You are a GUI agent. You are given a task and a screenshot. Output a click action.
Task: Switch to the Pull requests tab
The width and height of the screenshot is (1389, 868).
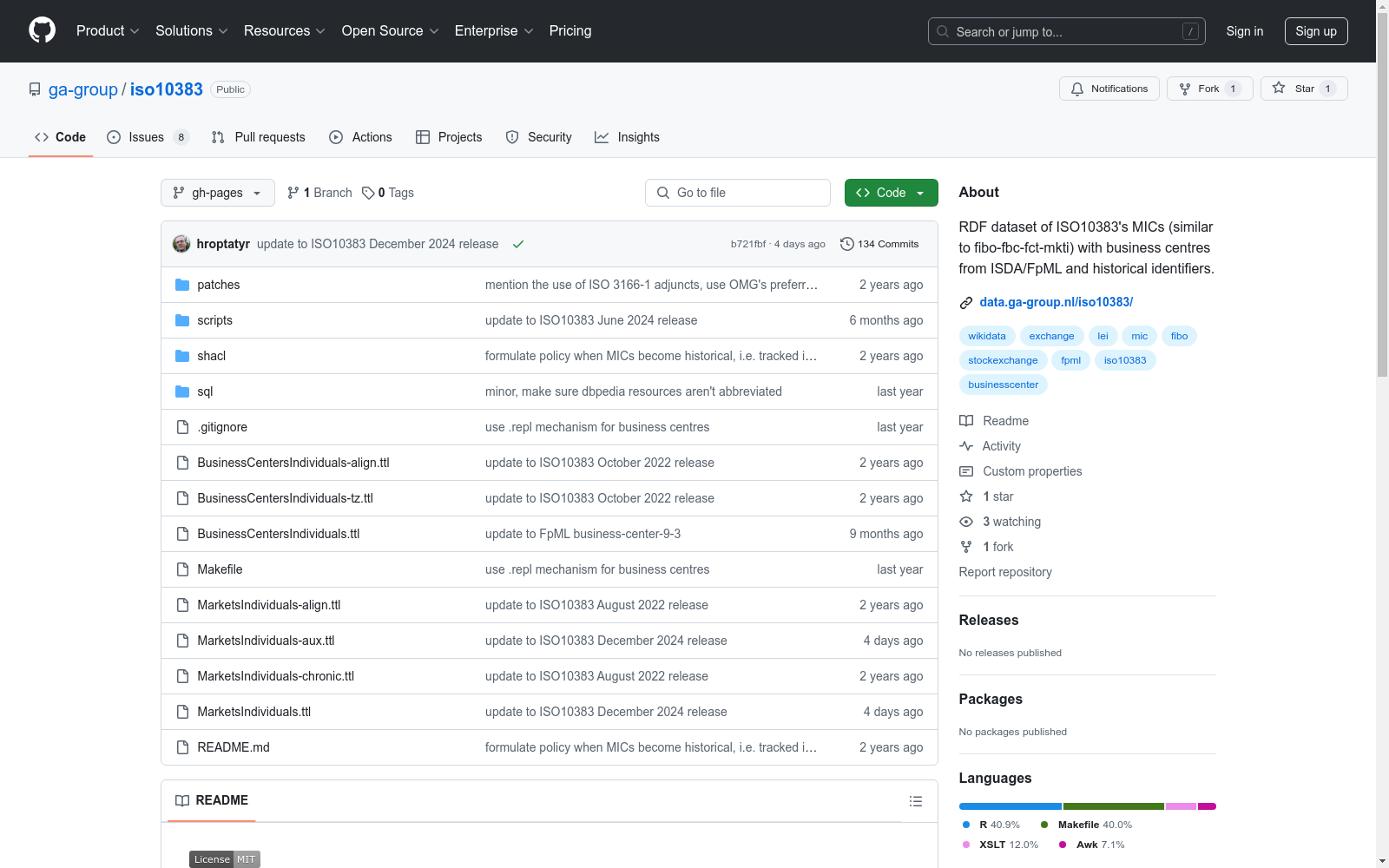coord(259,137)
